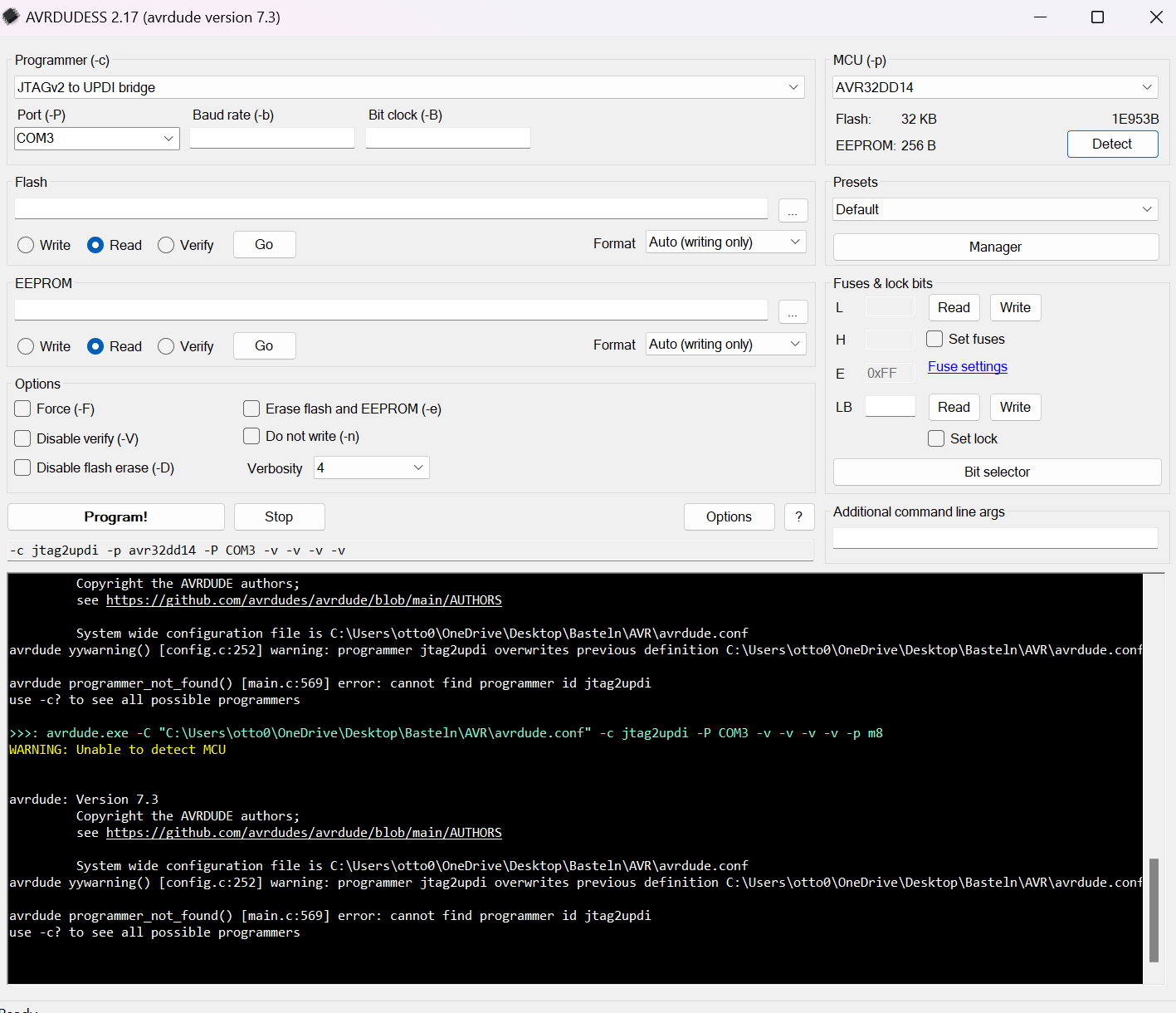Click Go in the Flash section
This screenshot has height=1013, width=1176.
coord(264,244)
